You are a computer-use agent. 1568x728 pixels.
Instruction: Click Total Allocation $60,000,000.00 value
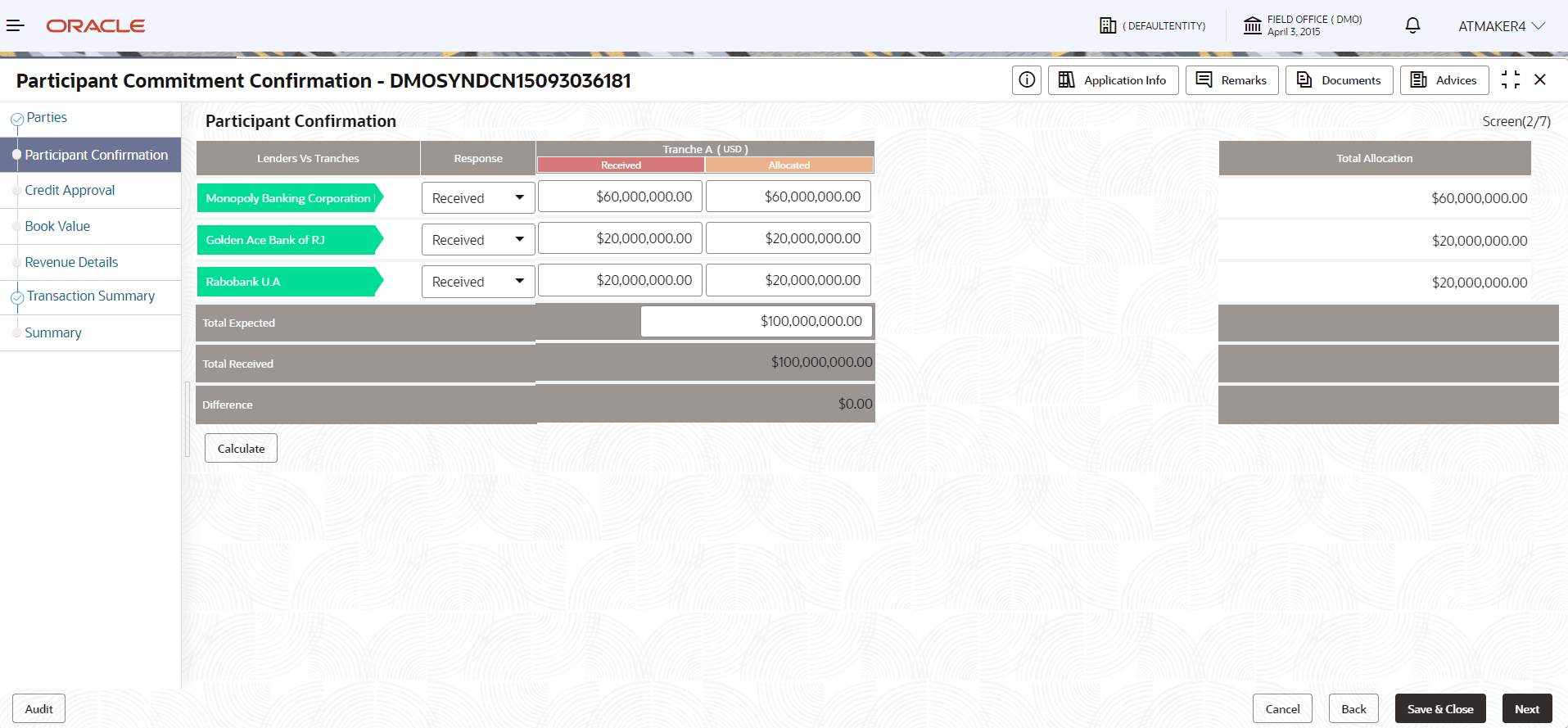[x=1479, y=198]
